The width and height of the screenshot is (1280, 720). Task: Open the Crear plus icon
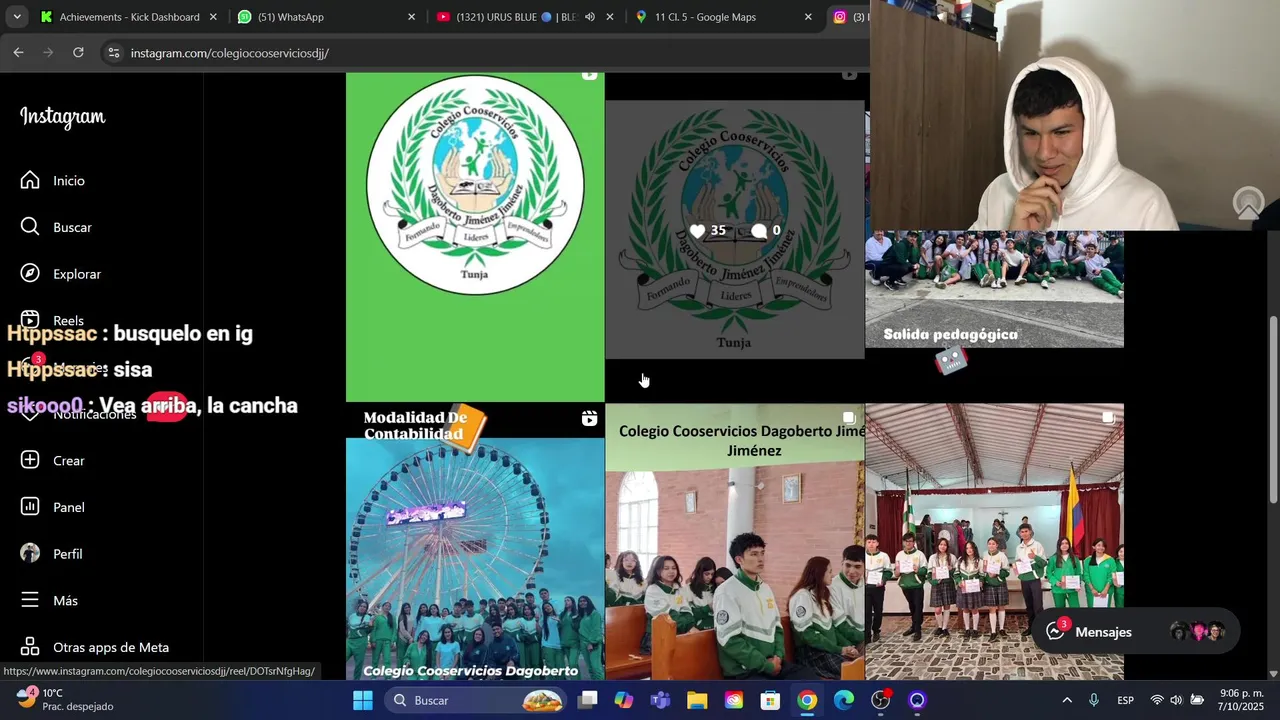30,460
